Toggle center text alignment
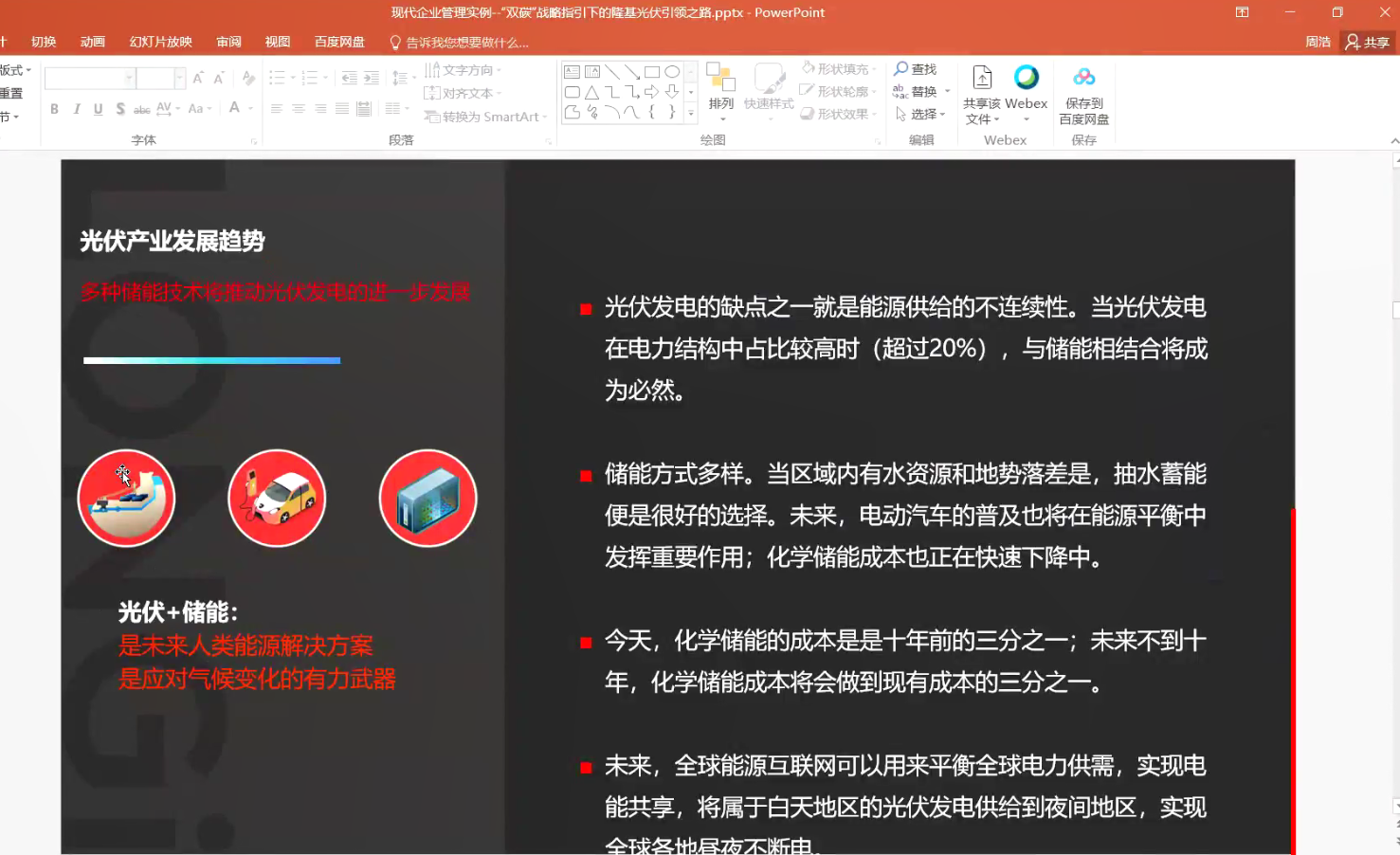Image resolution: width=1400 pixels, height=855 pixels. [298, 109]
